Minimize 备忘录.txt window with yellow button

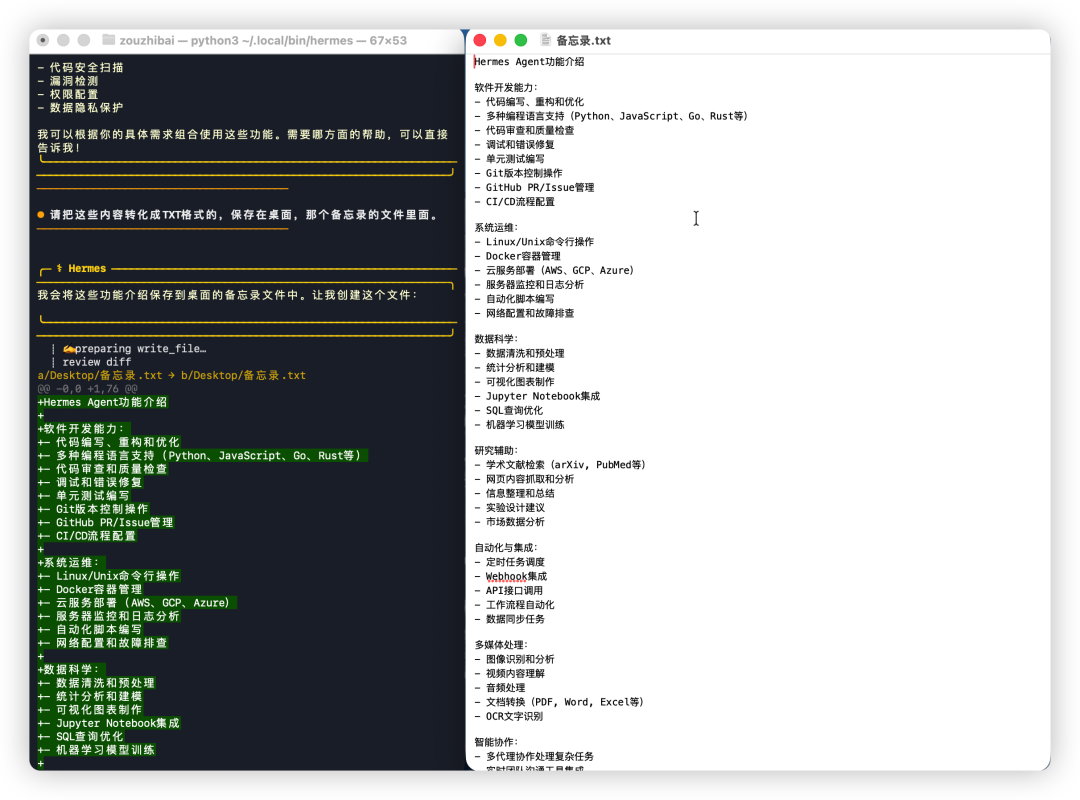point(500,40)
